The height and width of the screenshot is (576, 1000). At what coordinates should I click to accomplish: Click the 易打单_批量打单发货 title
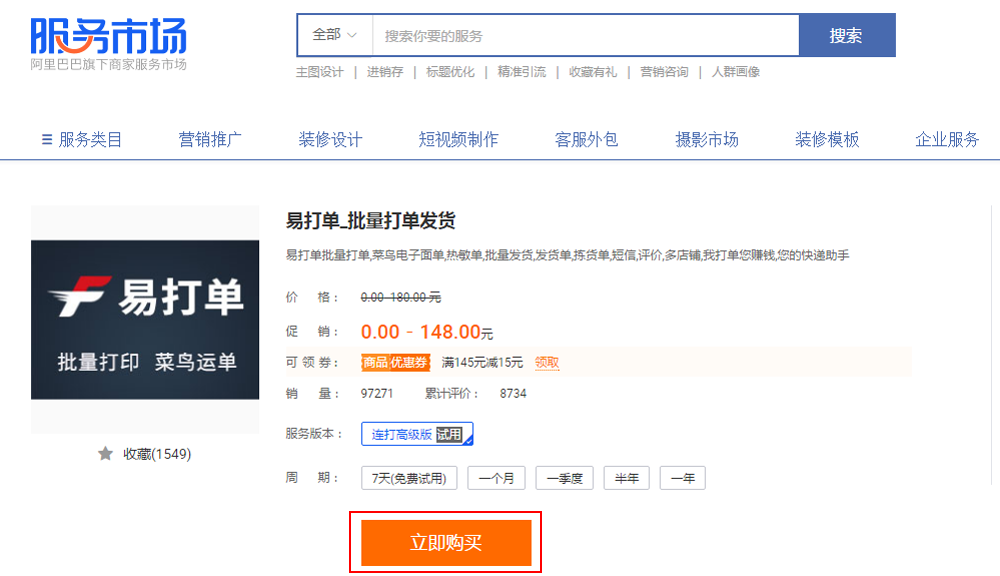point(370,221)
